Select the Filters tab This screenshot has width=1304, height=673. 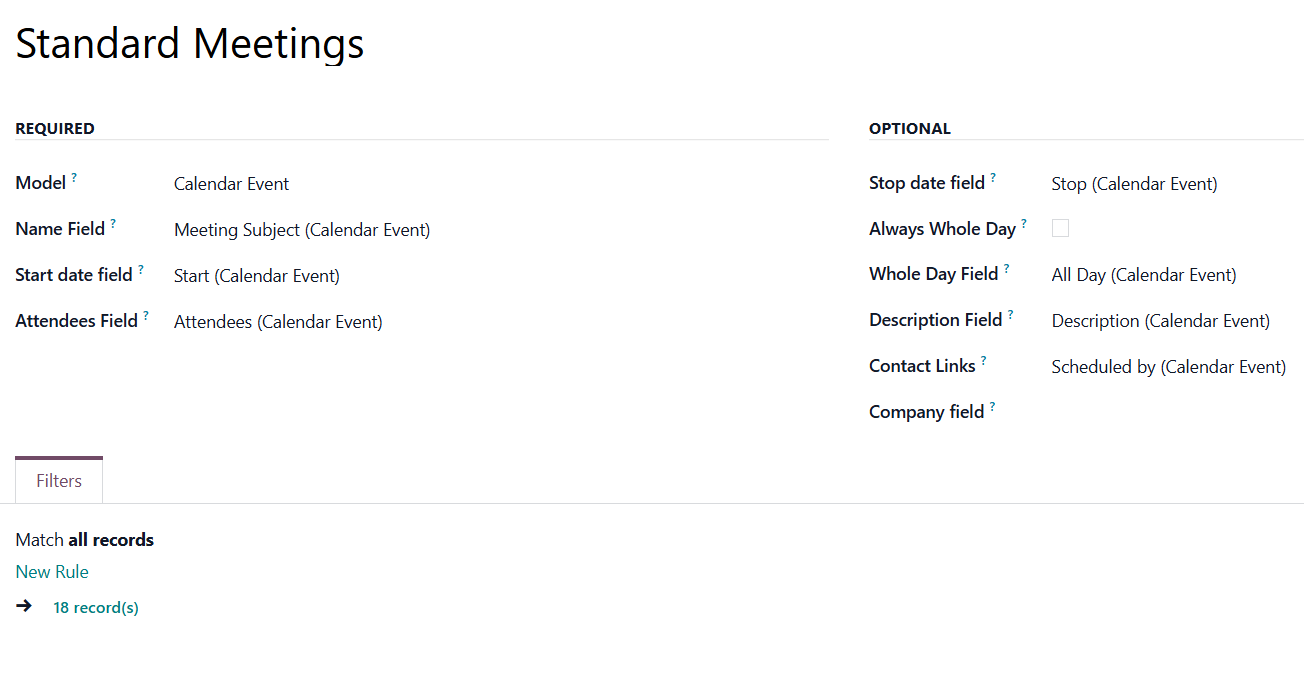click(x=59, y=481)
